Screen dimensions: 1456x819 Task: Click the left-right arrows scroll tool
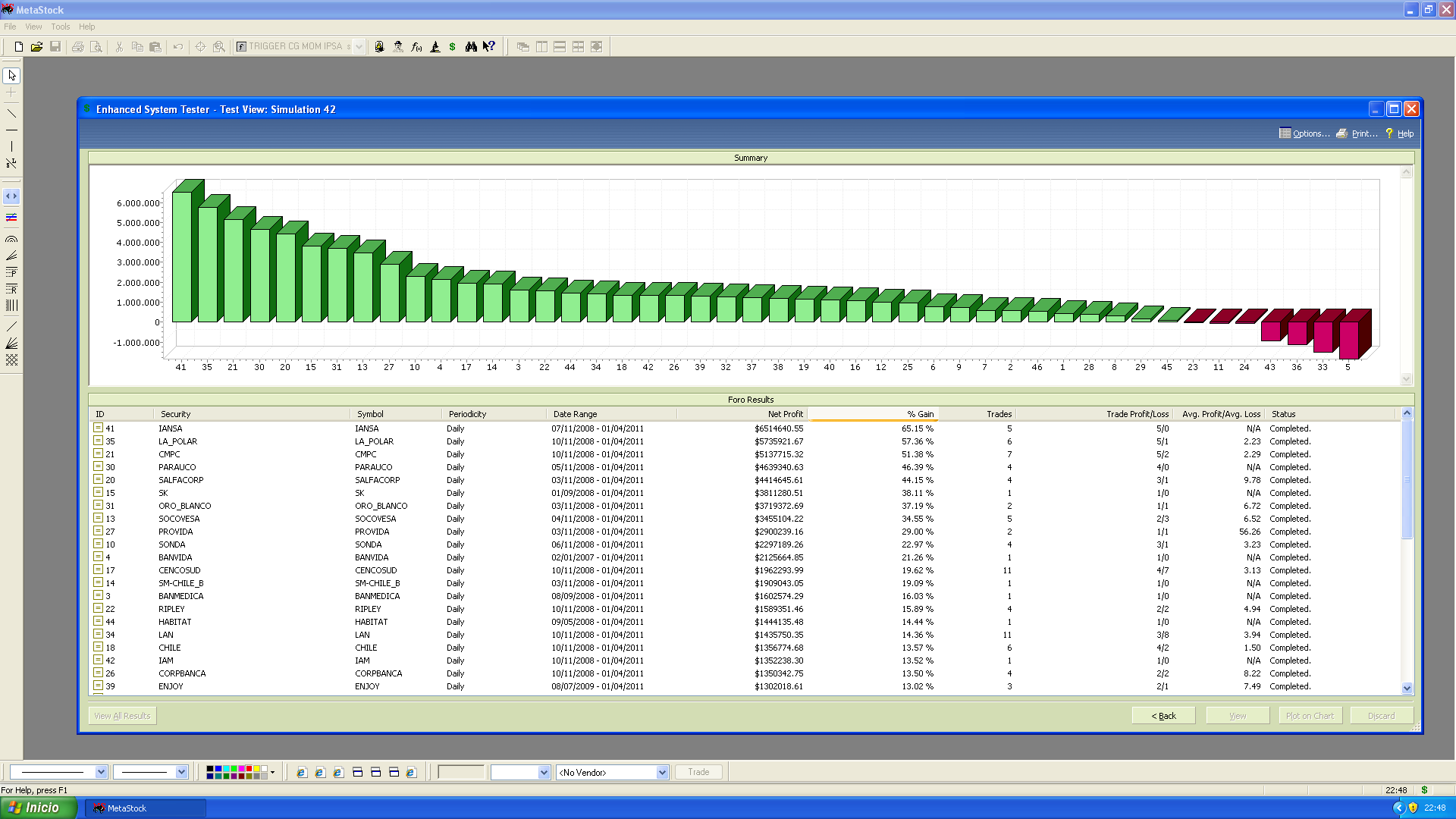[x=11, y=196]
